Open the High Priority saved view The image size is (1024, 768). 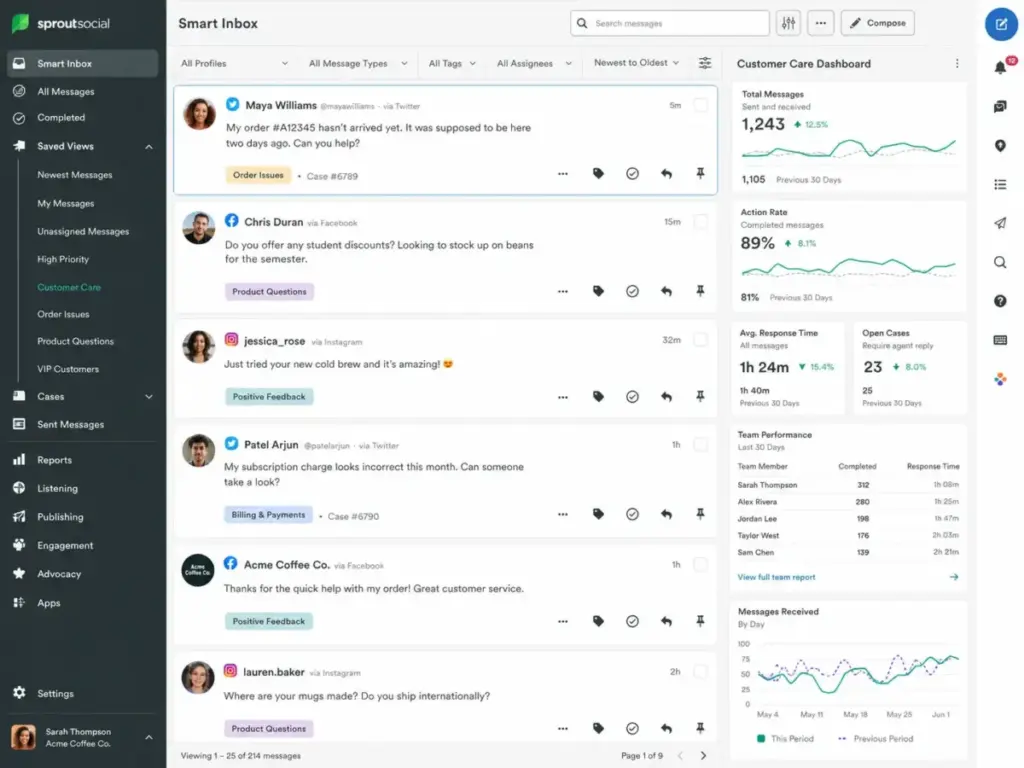[x=63, y=259]
